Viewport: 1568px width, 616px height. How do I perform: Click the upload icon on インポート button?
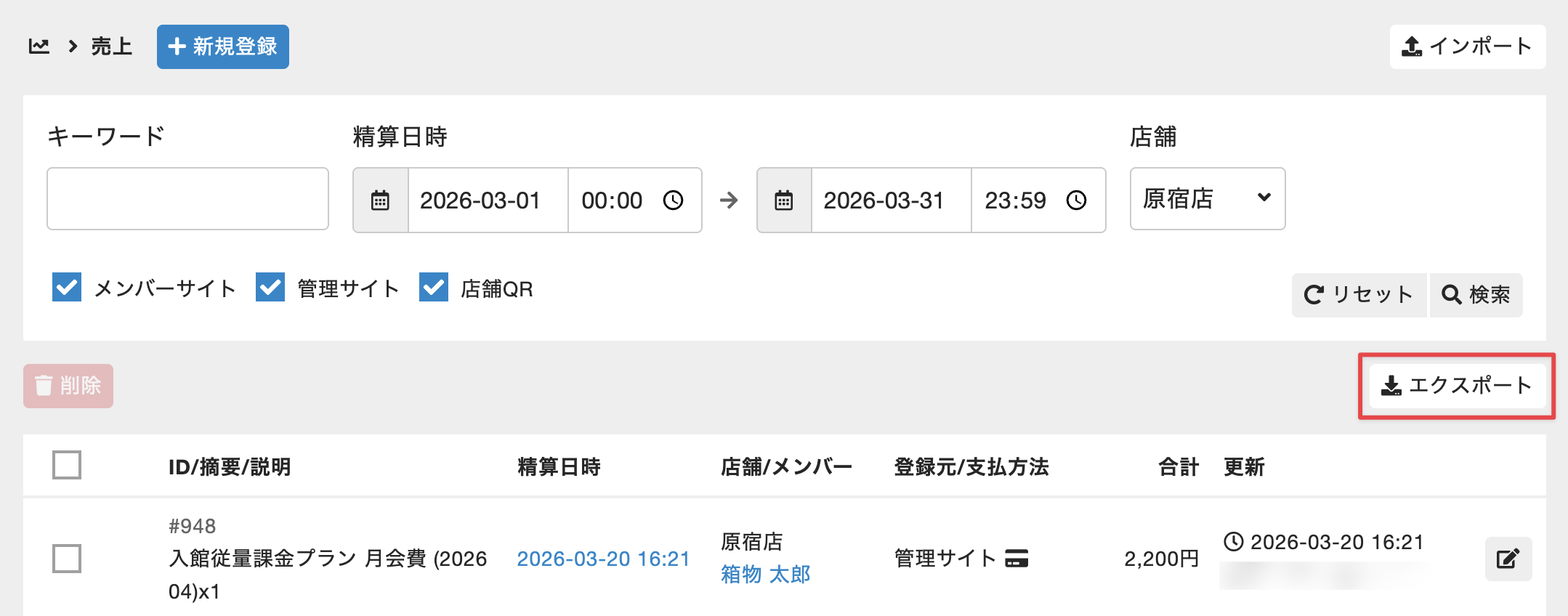[x=1410, y=46]
